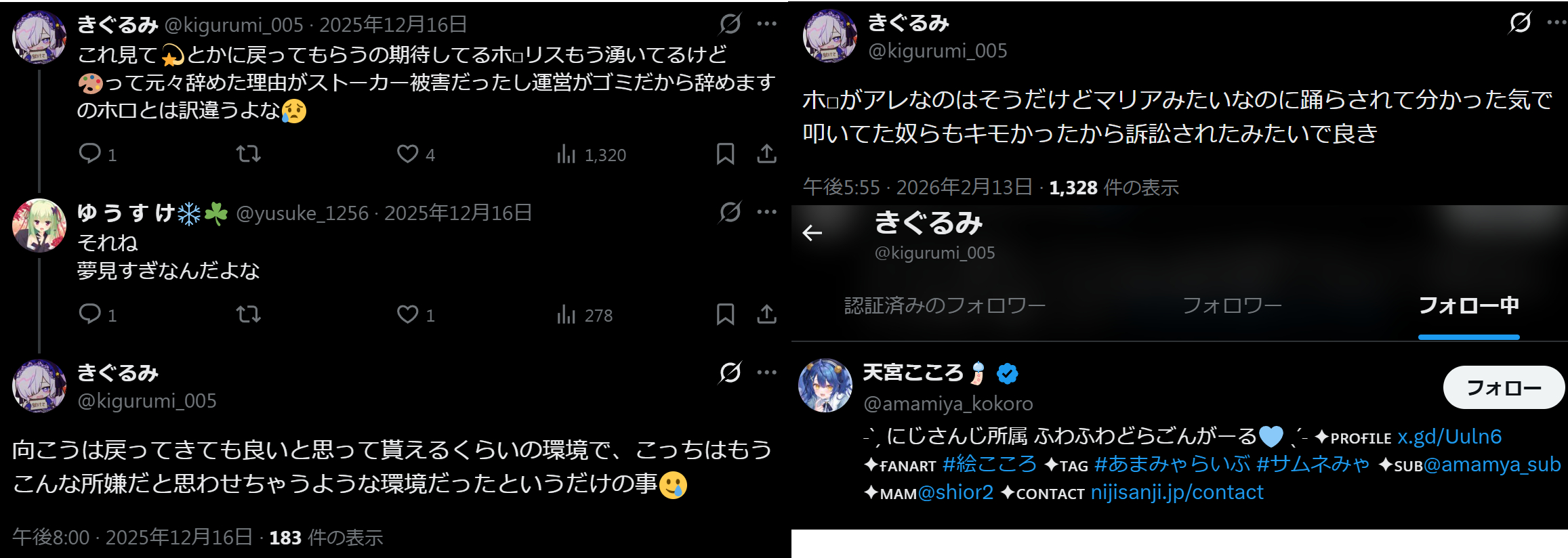The height and width of the screenshot is (558, 1568).
Task: Open more options on bottom-left きぐるみ post
Action: 767,372
